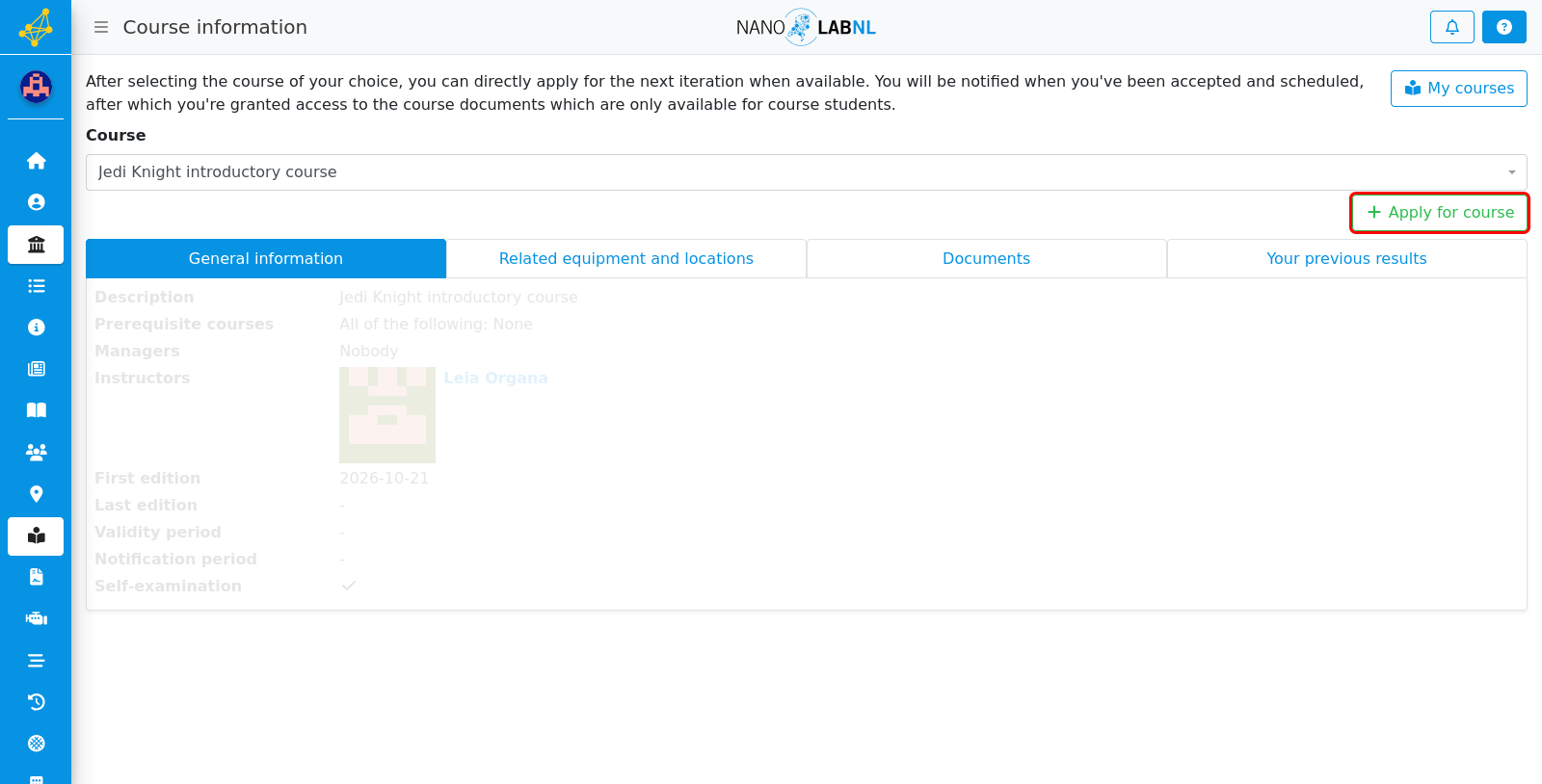1542x784 pixels.
Task: Switch to Documents tab
Action: tap(987, 258)
